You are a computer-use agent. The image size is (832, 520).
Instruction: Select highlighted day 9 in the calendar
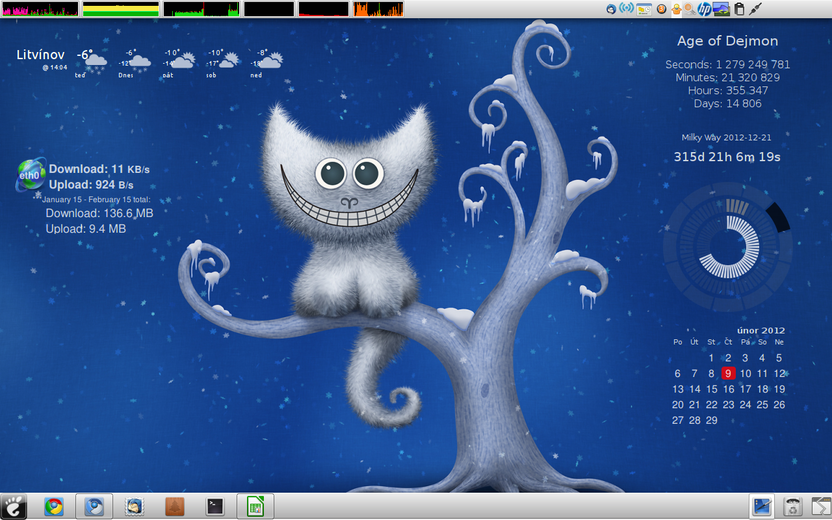(x=728, y=374)
